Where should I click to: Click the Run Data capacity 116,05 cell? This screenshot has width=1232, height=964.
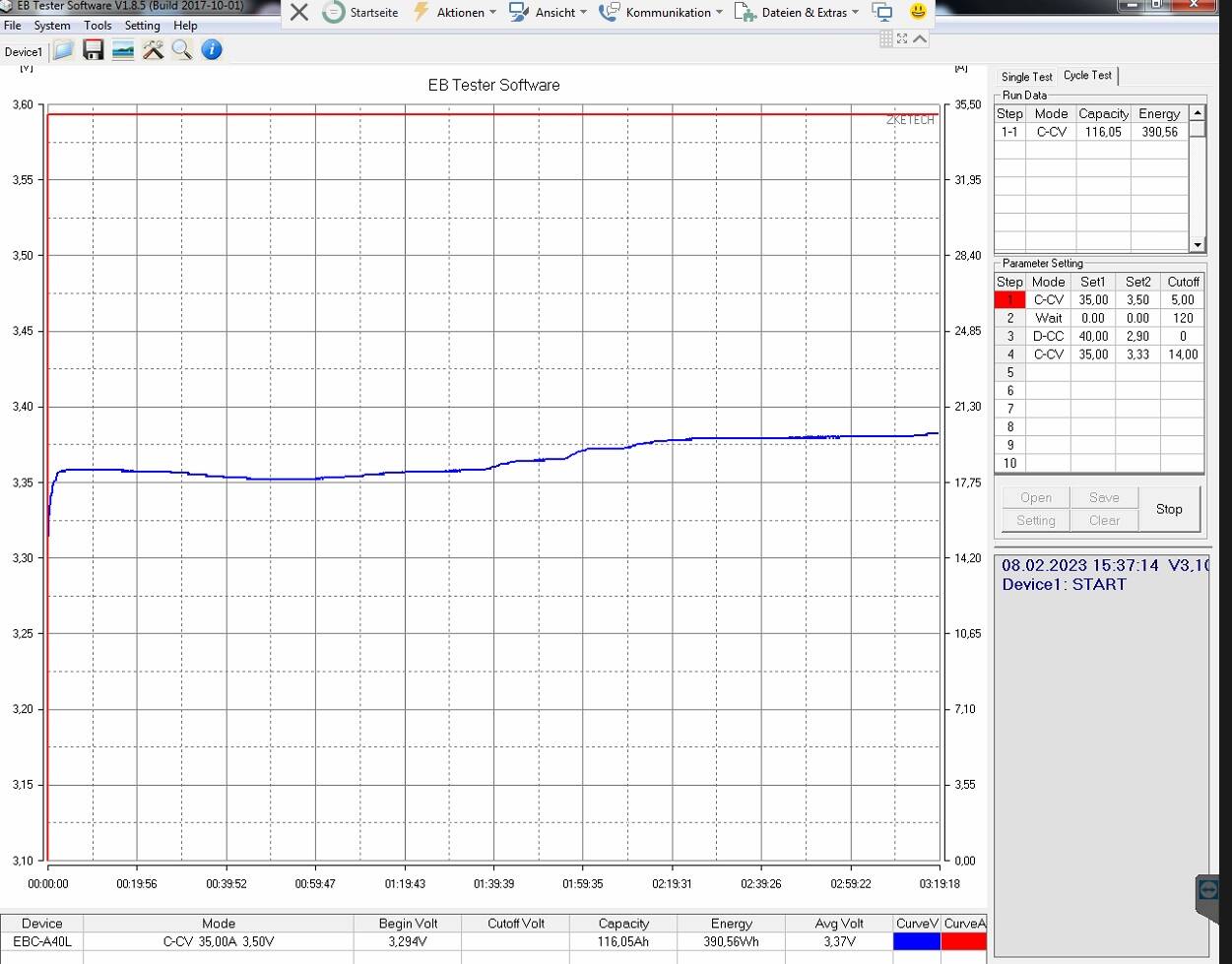point(1103,132)
